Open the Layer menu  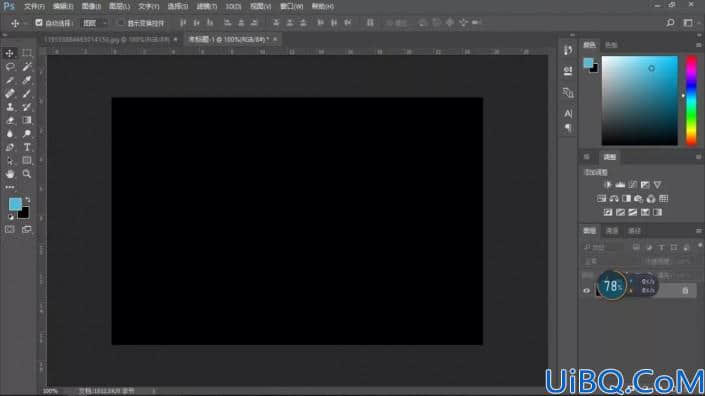[120, 6]
